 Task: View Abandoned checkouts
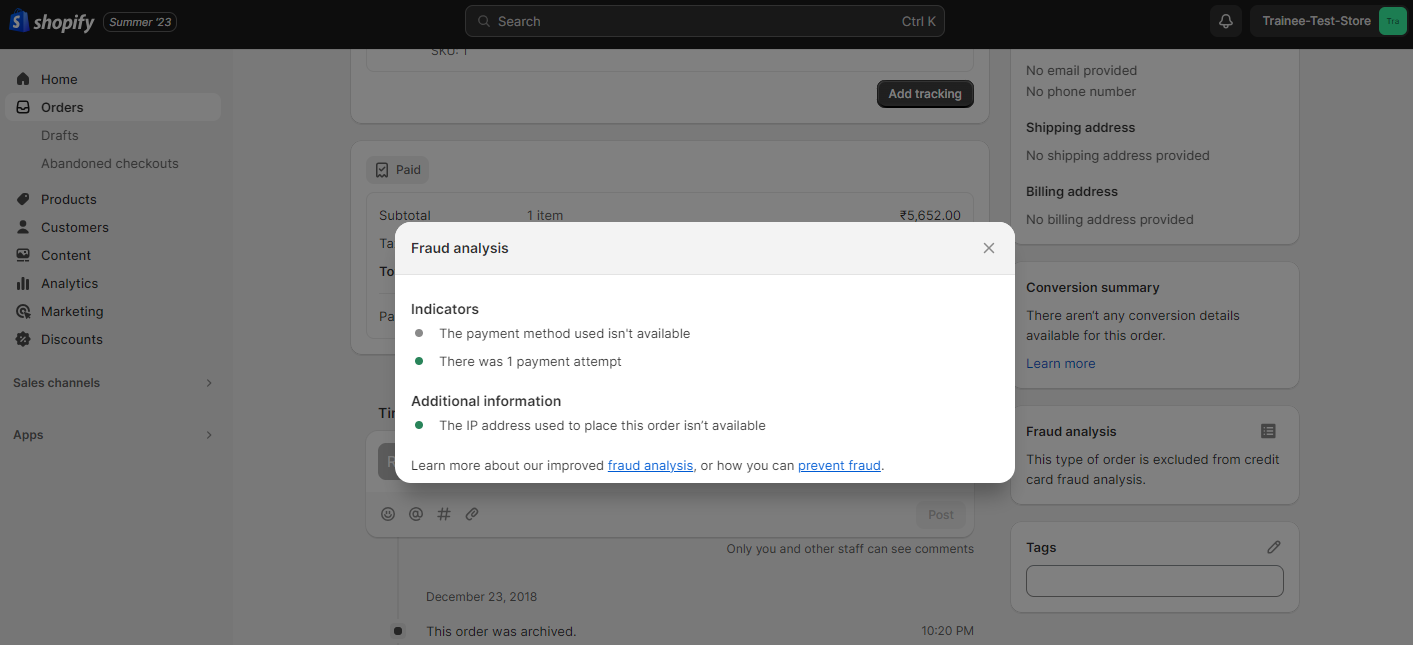click(109, 163)
